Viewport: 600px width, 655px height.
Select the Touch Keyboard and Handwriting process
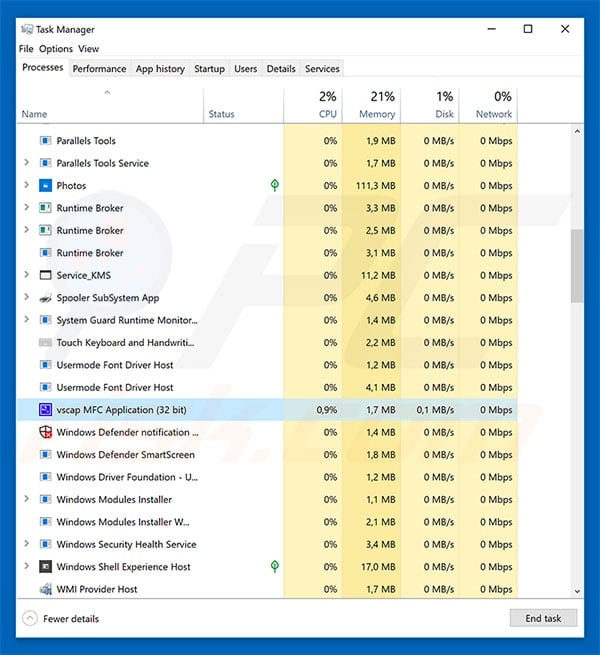click(x=267, y=343)
